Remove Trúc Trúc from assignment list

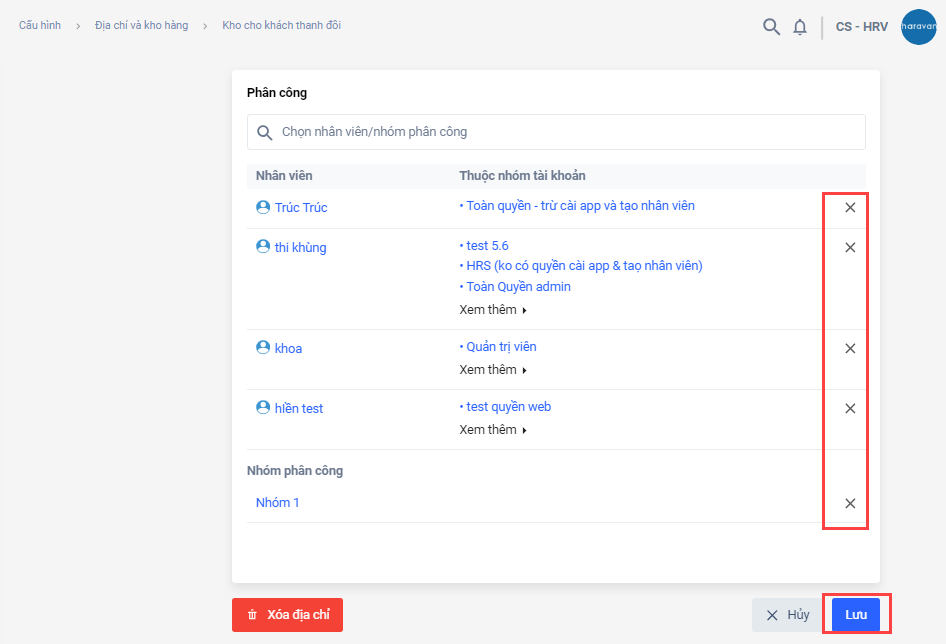point(850,208)
